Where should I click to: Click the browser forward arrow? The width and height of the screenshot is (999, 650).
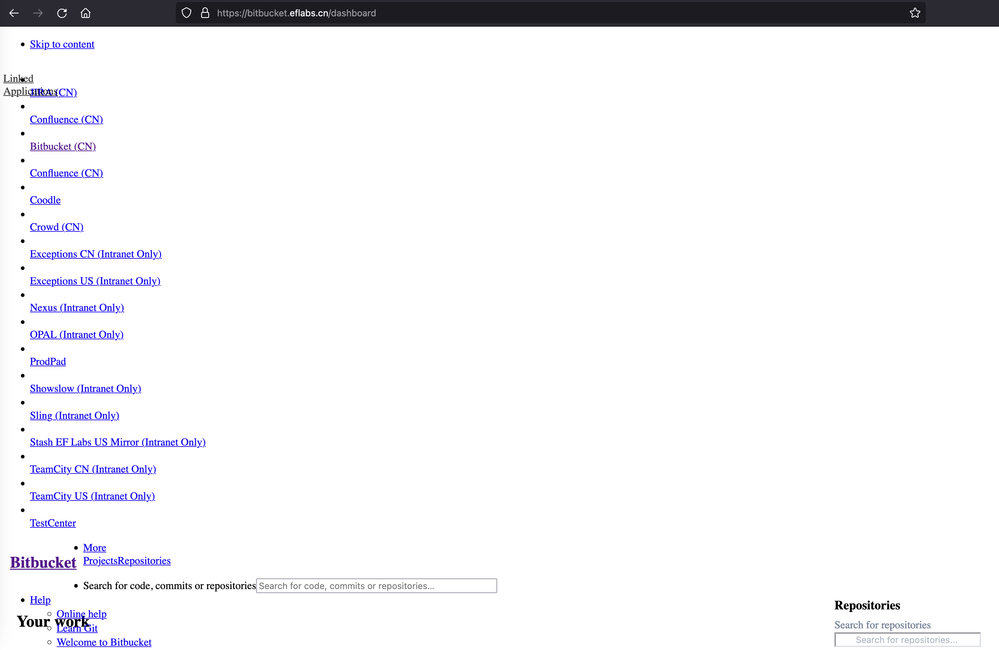[x=38, y=13]
